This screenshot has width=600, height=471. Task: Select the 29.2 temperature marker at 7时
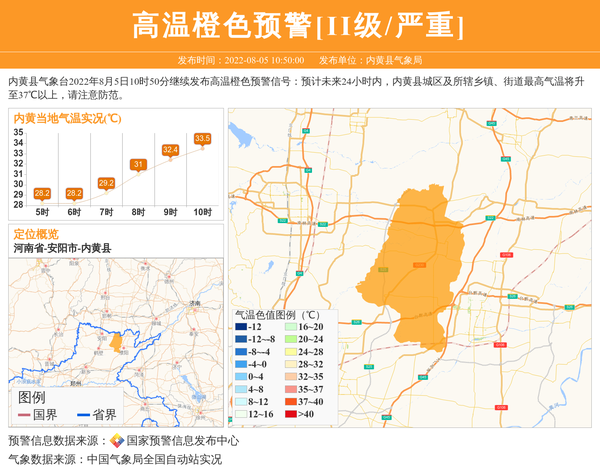tap(106, 183)
